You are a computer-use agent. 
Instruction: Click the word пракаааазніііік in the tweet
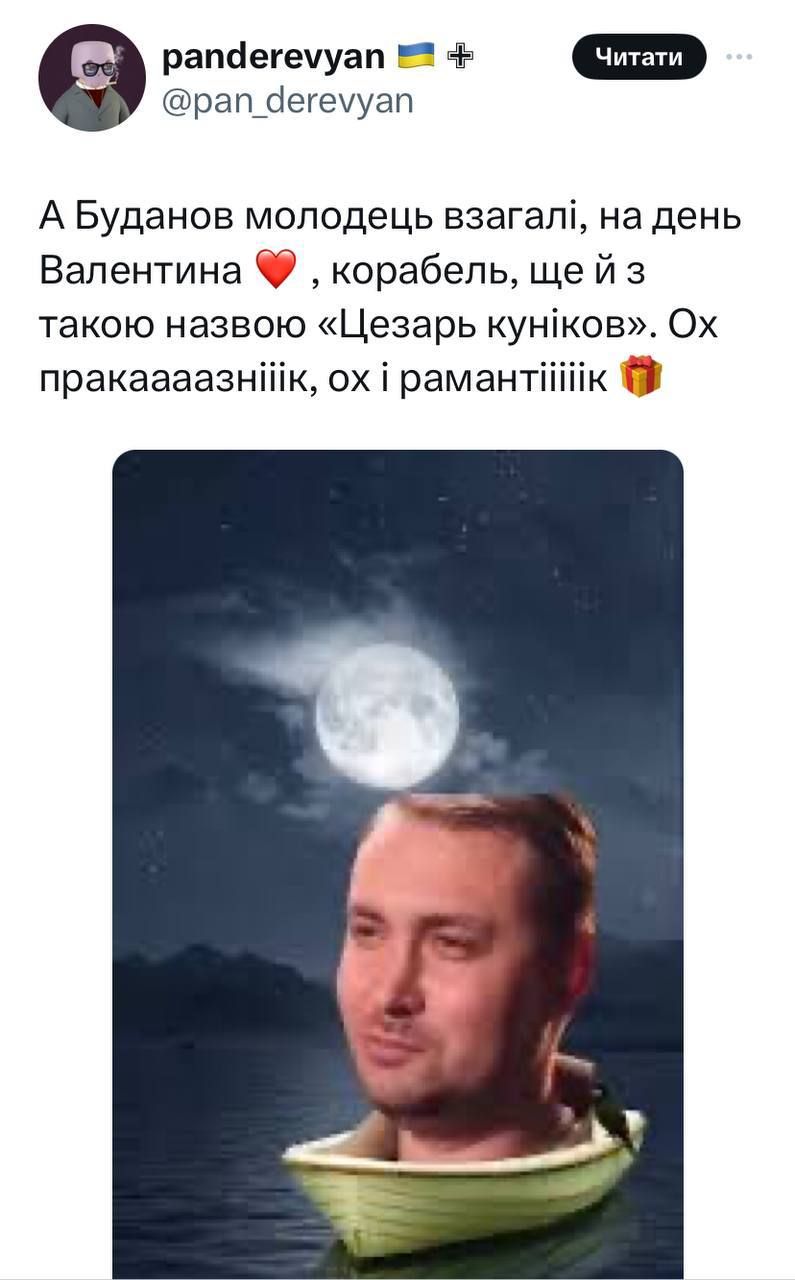point(170,380)
